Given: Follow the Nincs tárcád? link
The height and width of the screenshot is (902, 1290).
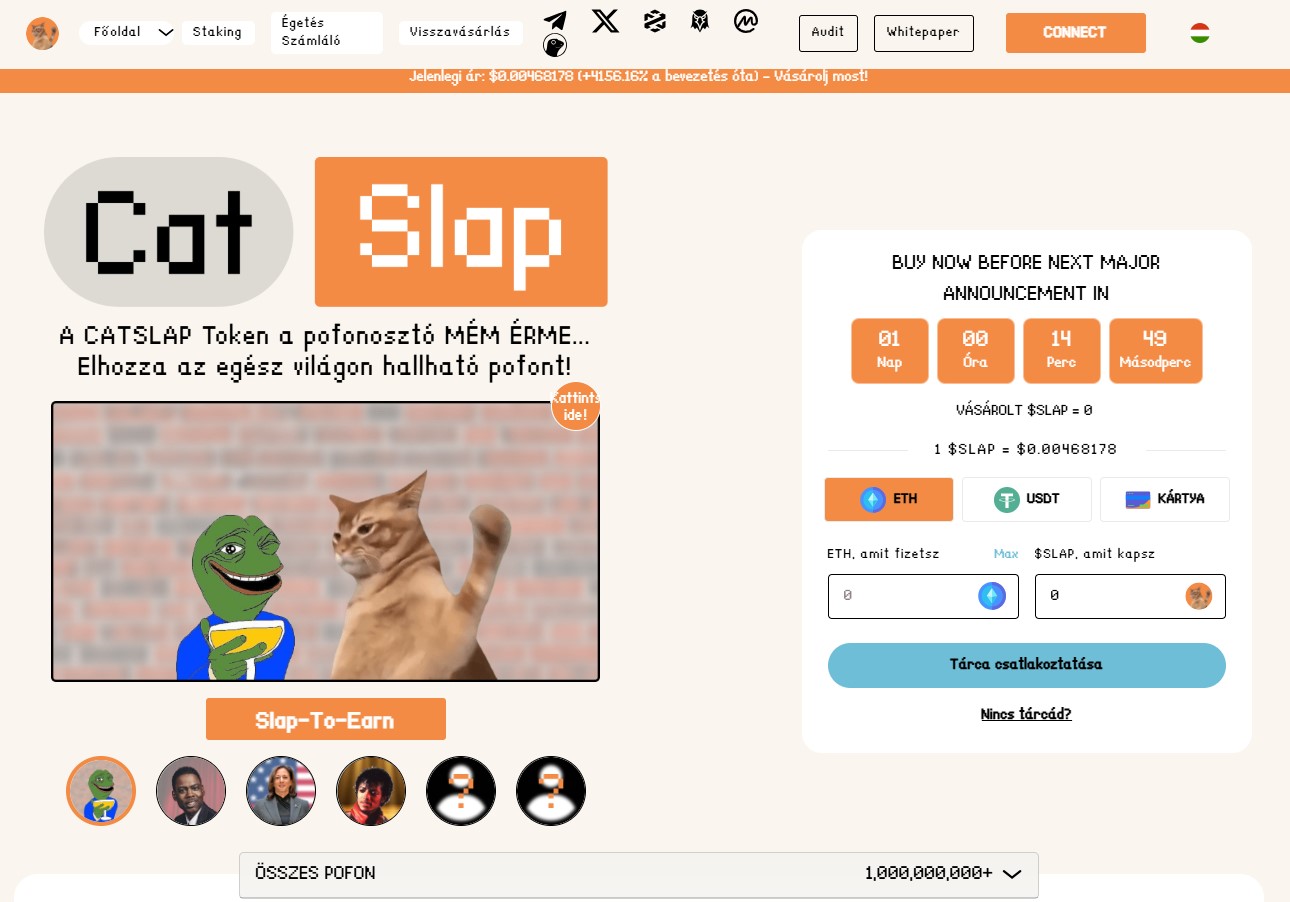Looking at the screenshot, I should (x=1026, y=714).
